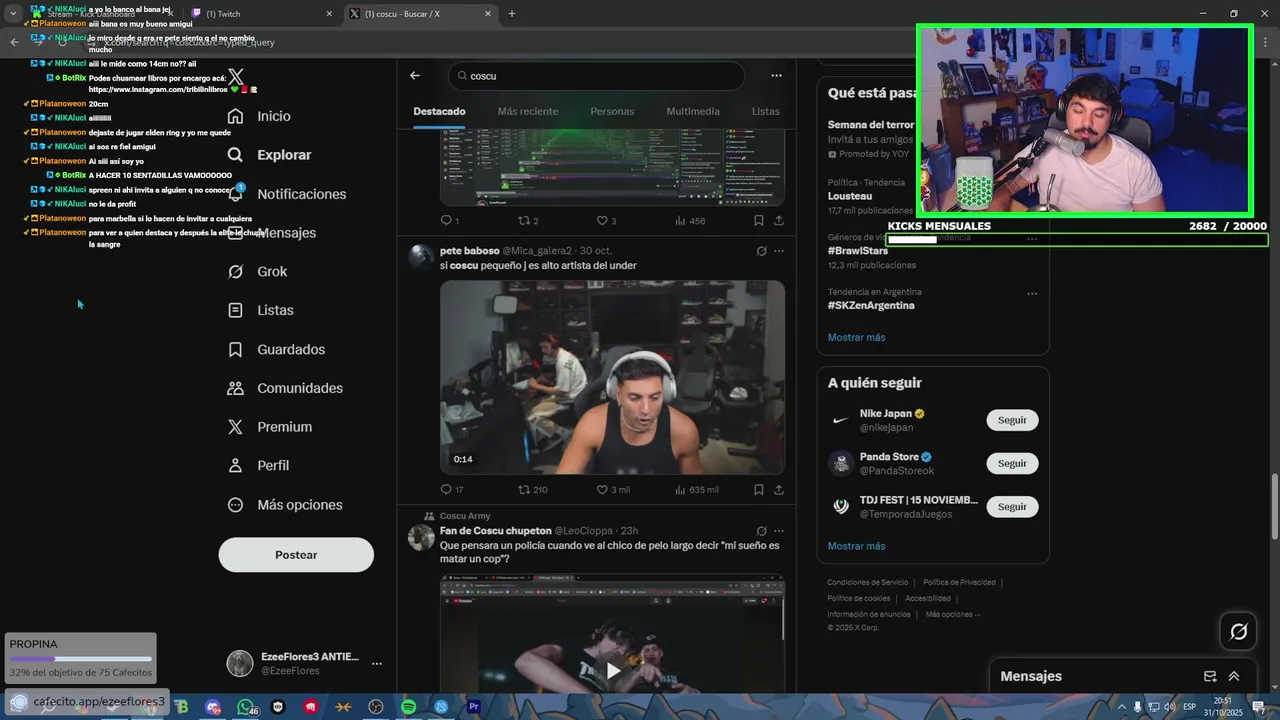
Task: Switch to the Listas search tab
Action: (x=766, y=111)
